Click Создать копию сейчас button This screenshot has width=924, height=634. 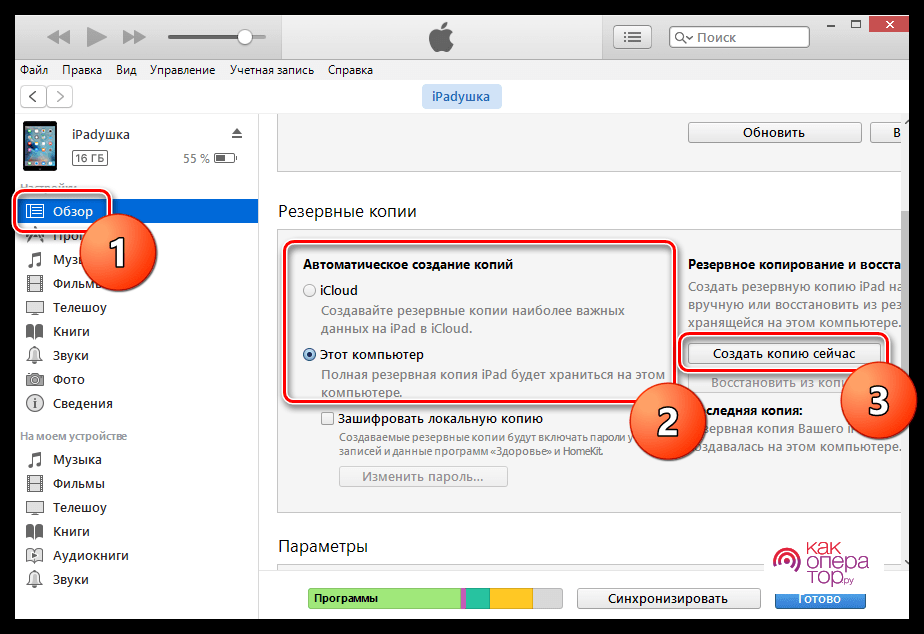pyautogui.click(x=784, y=354)
